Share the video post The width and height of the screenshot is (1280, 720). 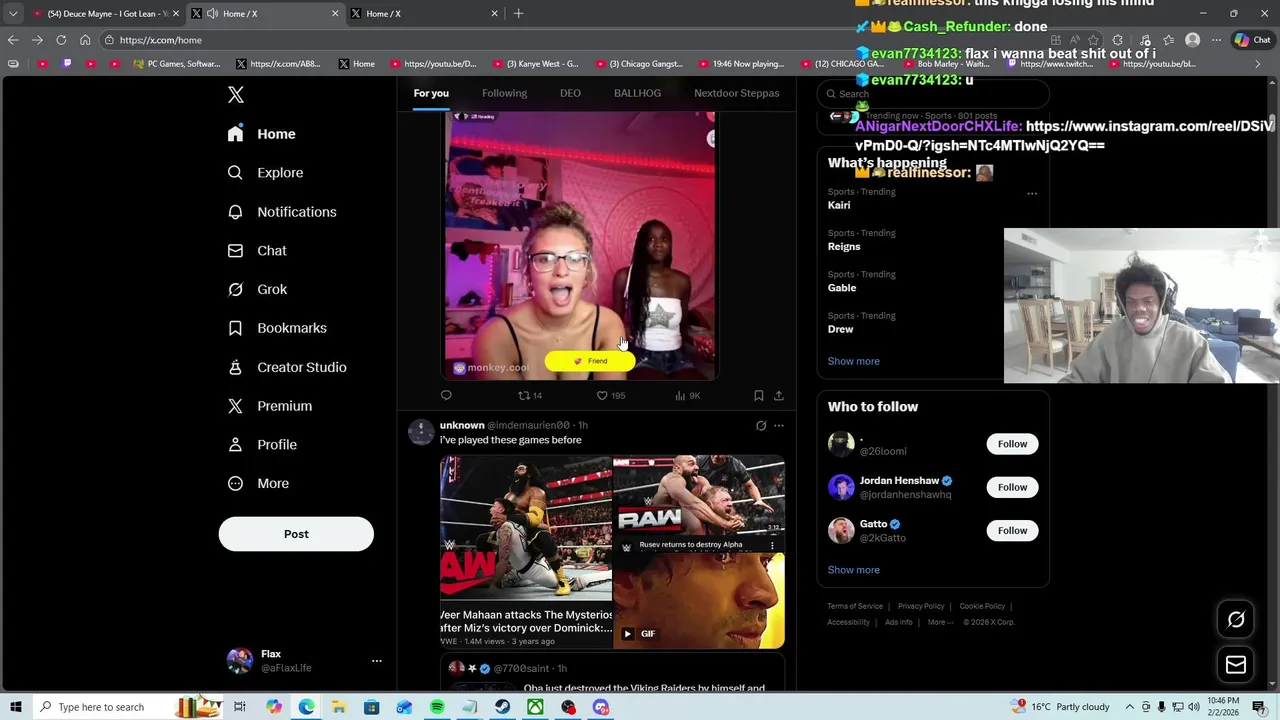click(779, 396)
